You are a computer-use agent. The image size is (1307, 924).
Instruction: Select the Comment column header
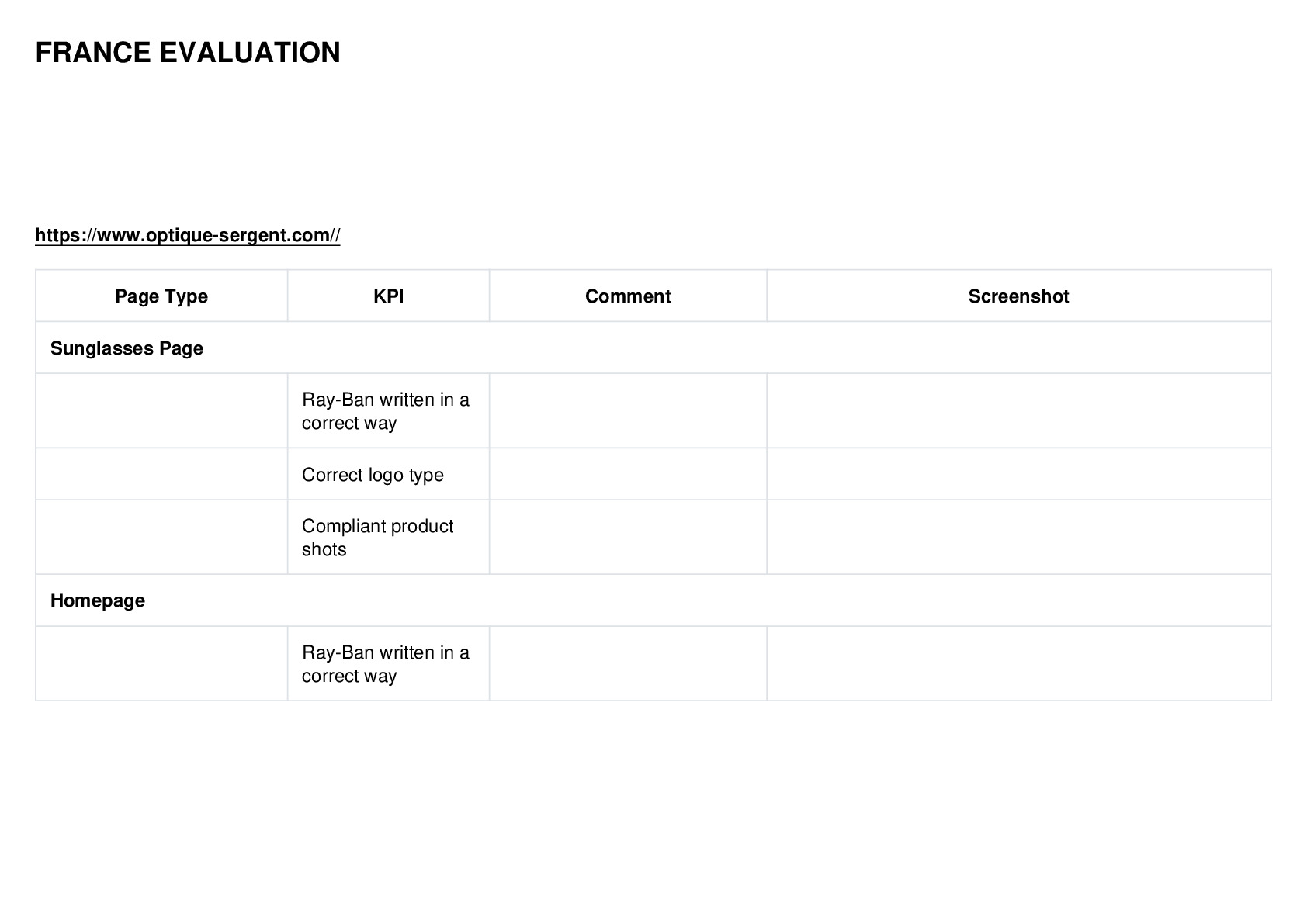(628, 296)
